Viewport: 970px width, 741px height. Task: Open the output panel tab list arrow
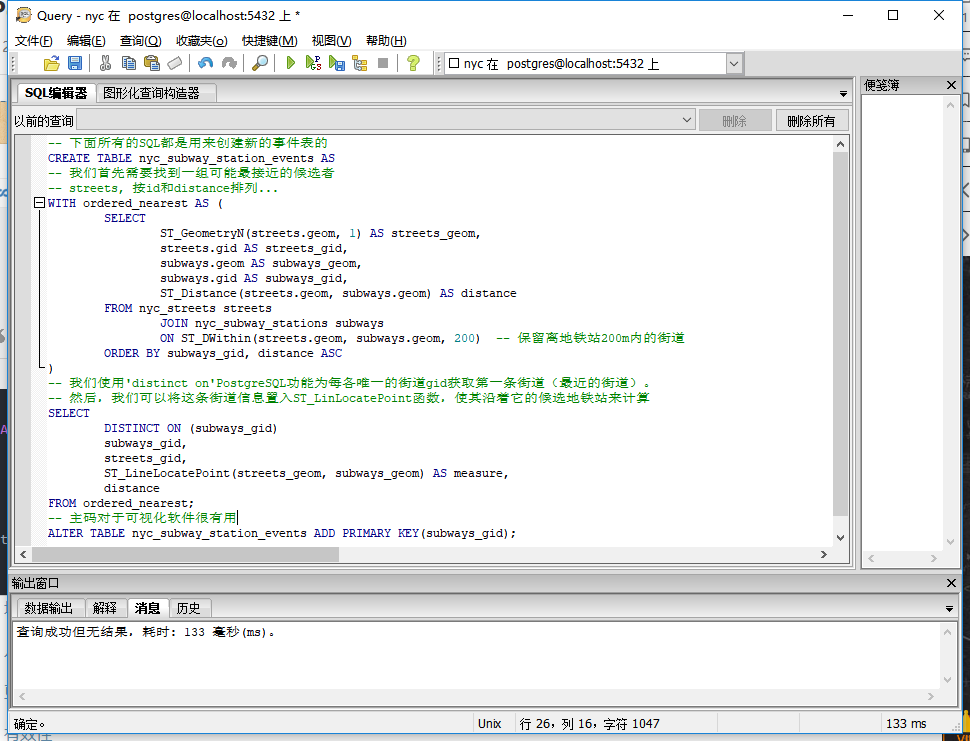(x=950, y=609)
